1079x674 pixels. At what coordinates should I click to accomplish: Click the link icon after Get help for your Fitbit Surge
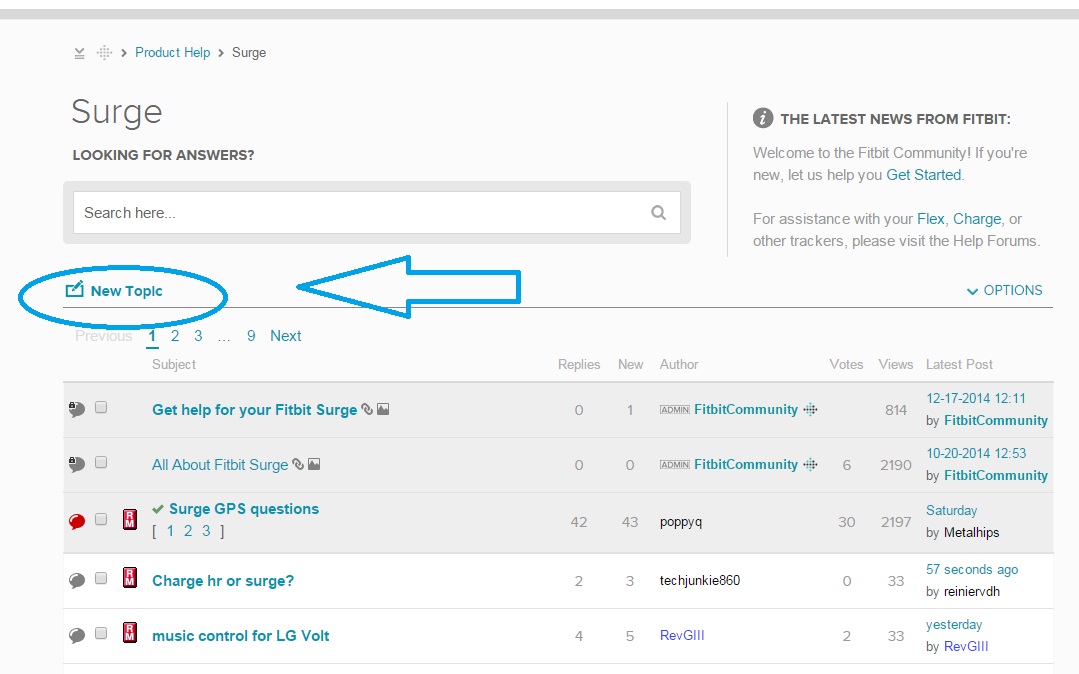pyautogui.click(x=367, y=409)
